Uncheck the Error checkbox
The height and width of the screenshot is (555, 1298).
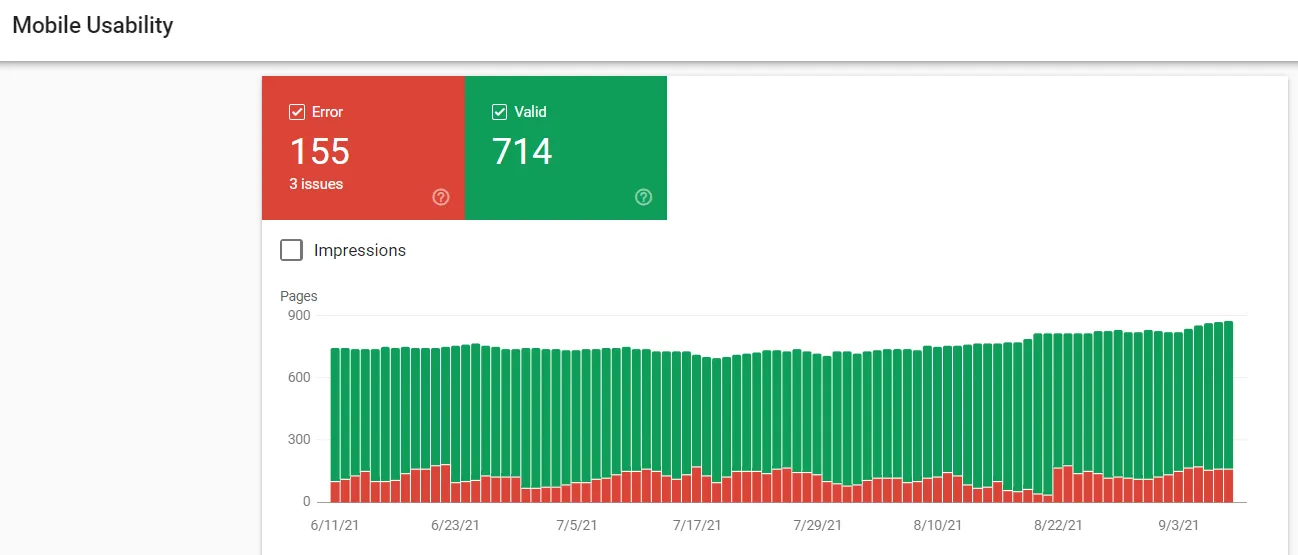point(297,112)
